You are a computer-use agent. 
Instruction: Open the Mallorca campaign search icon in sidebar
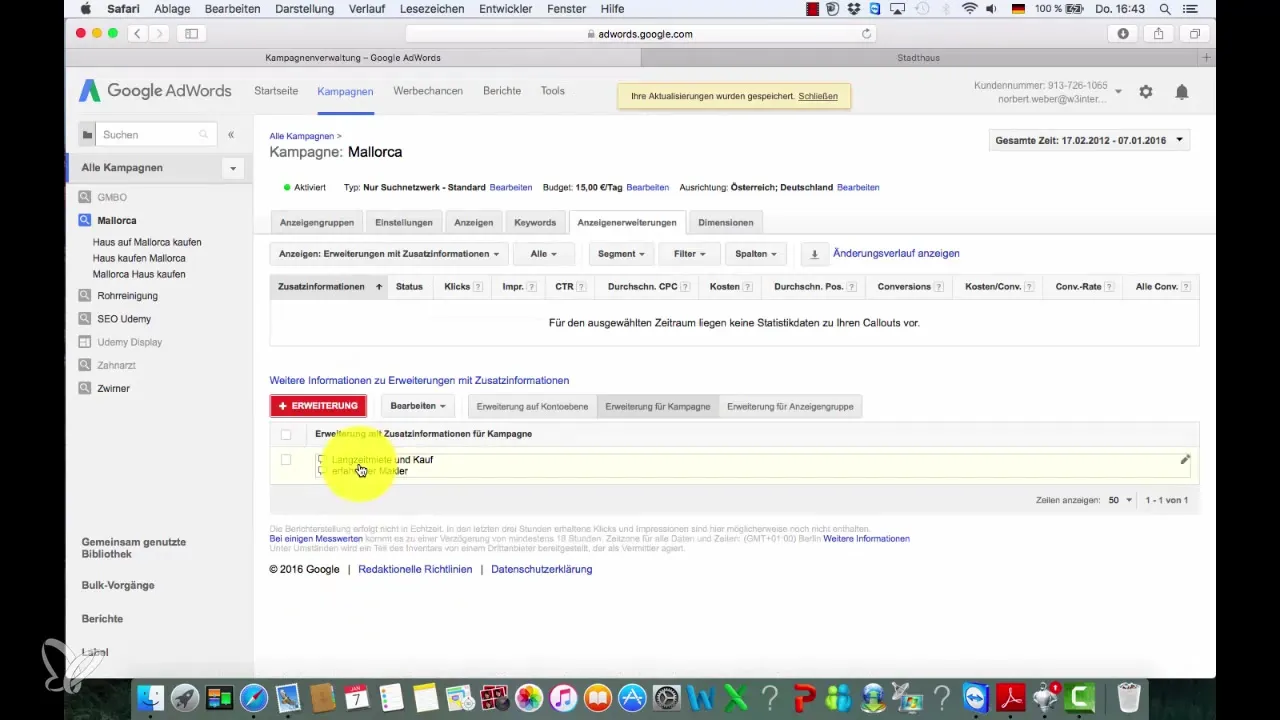click(x=86, y=220)
